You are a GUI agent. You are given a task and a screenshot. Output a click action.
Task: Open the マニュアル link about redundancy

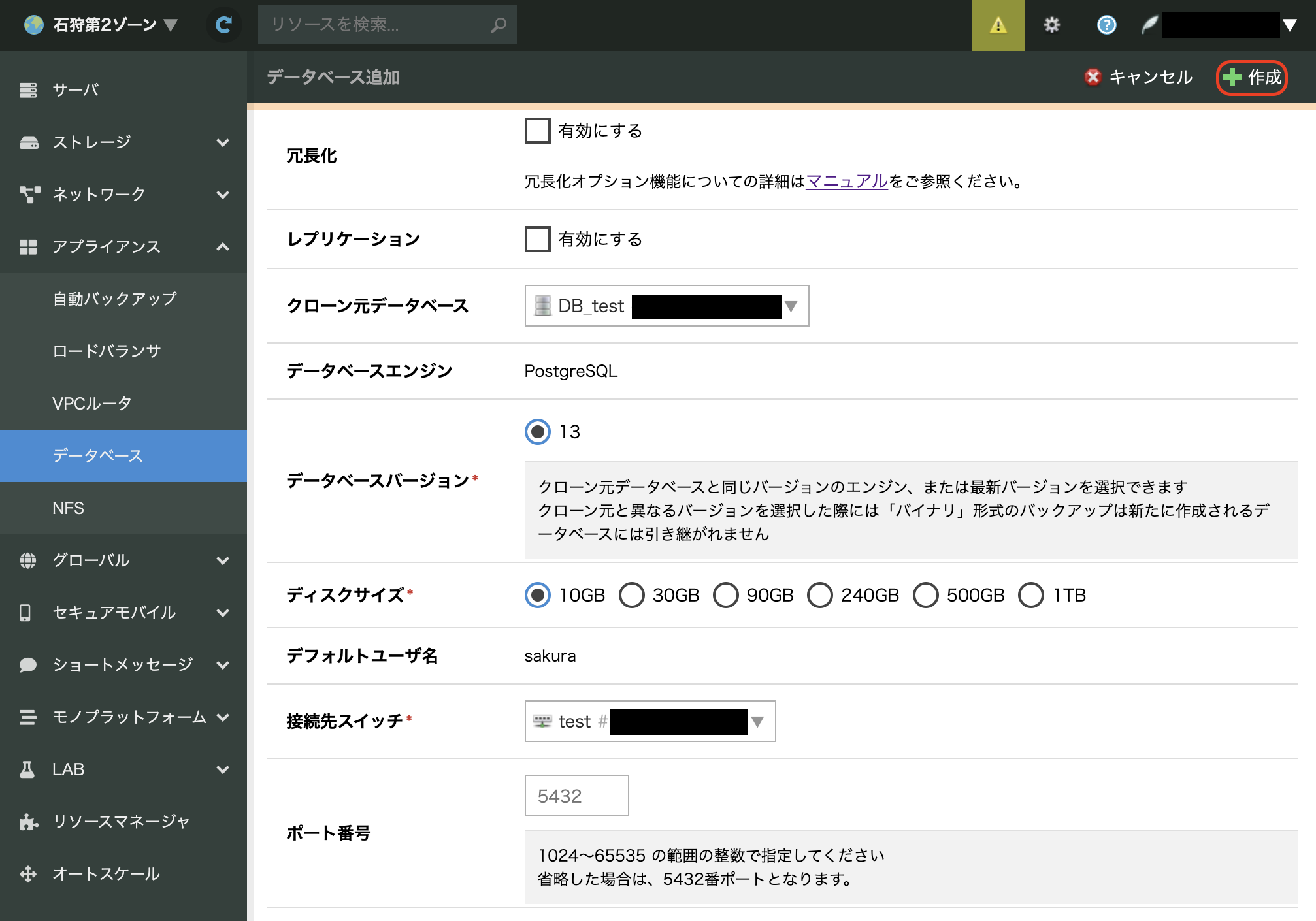(846, 182)
